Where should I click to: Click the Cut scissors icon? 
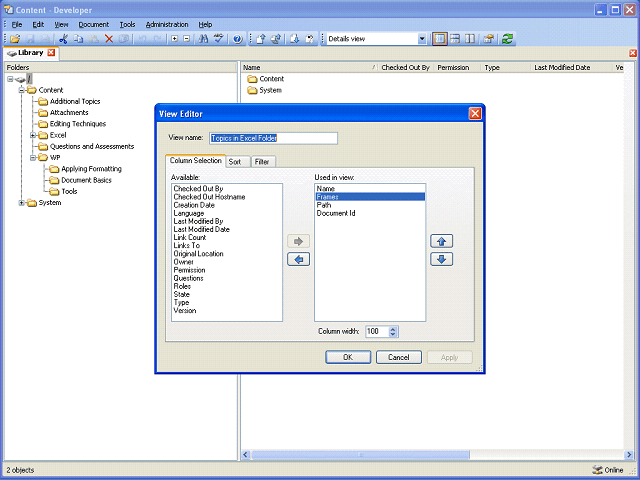pyautogui.click(x=63, y=39)
